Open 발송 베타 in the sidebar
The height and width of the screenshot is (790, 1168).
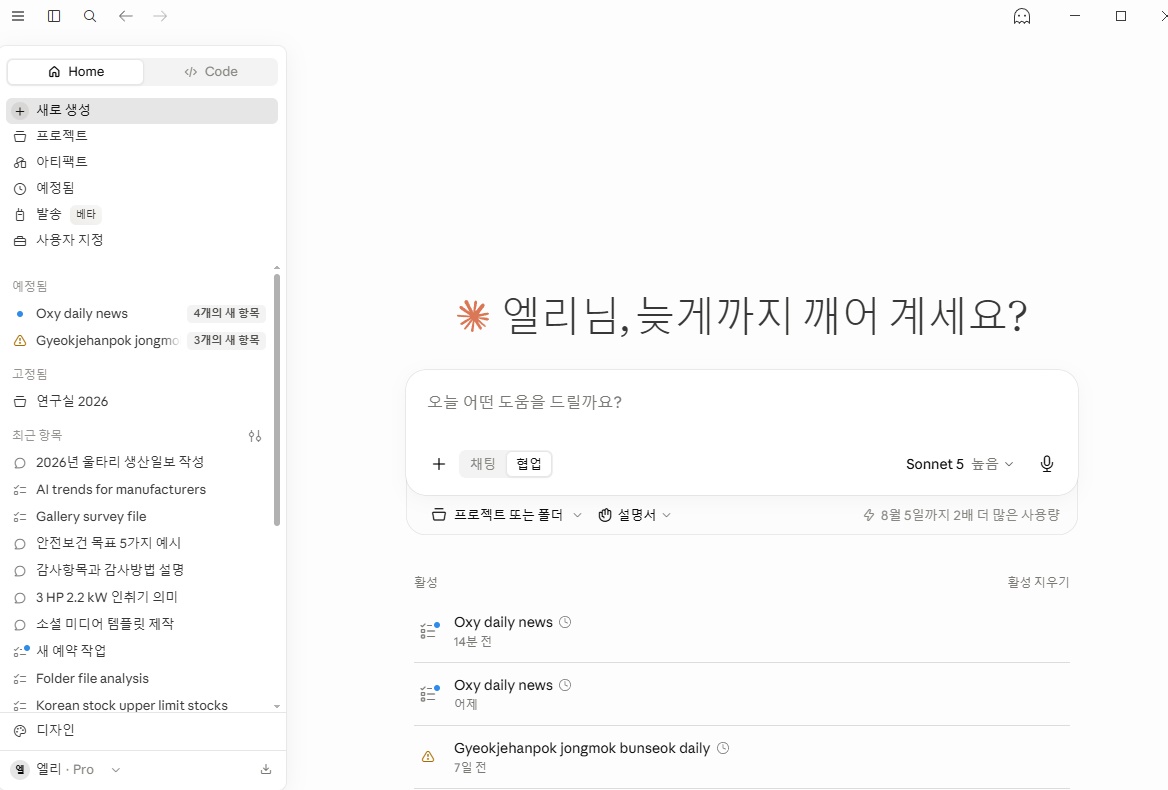[142, 214]
